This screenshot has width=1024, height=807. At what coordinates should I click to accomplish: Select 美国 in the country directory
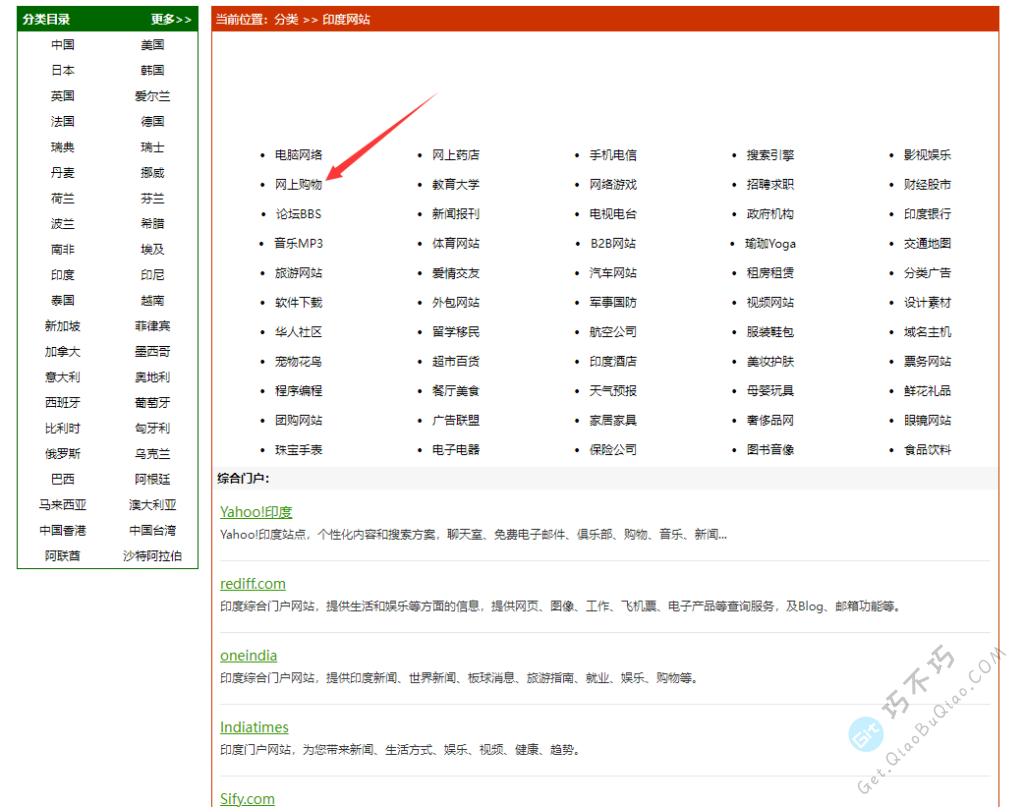tap(152, 45)
